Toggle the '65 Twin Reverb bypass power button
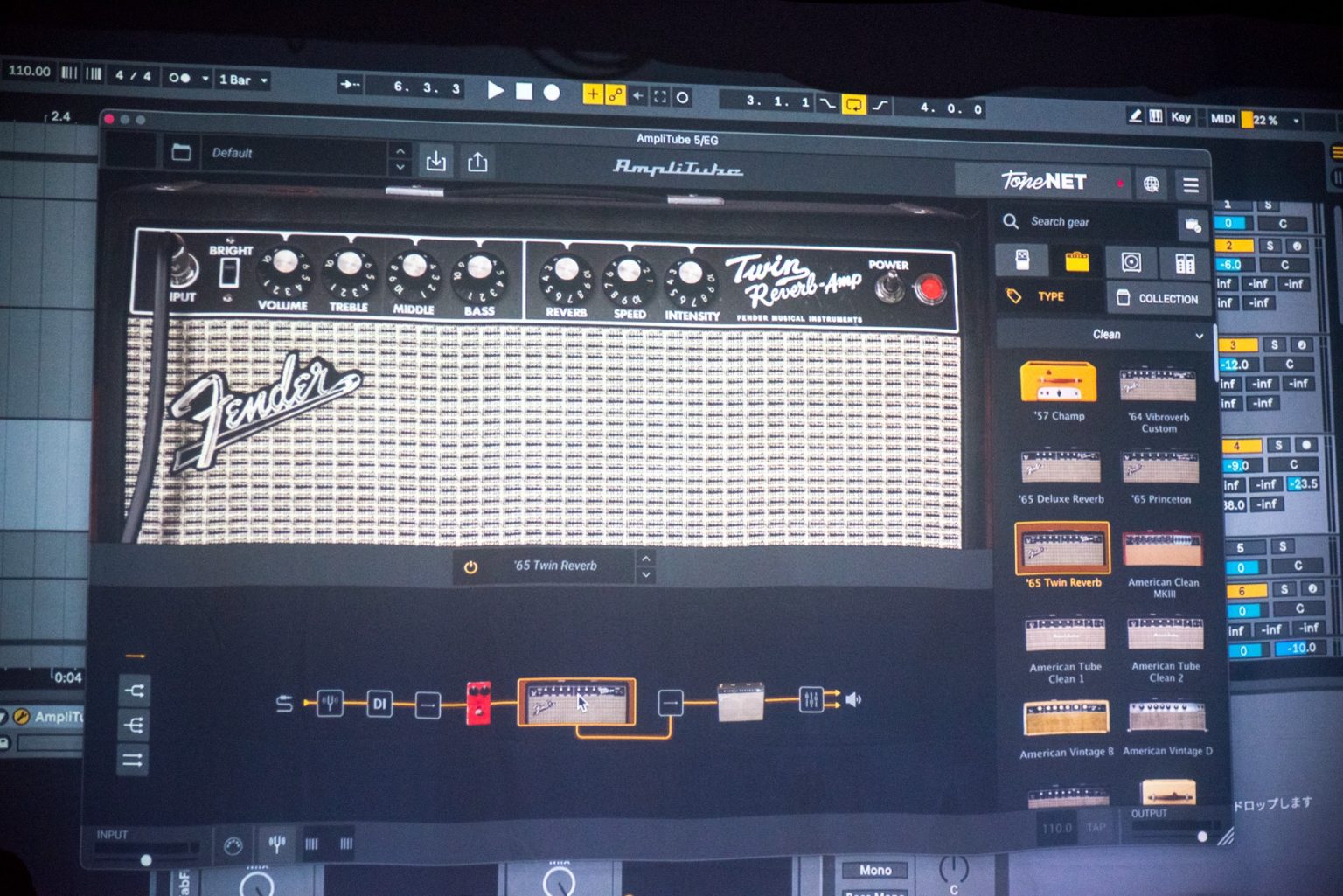 [x=470, y=567]
